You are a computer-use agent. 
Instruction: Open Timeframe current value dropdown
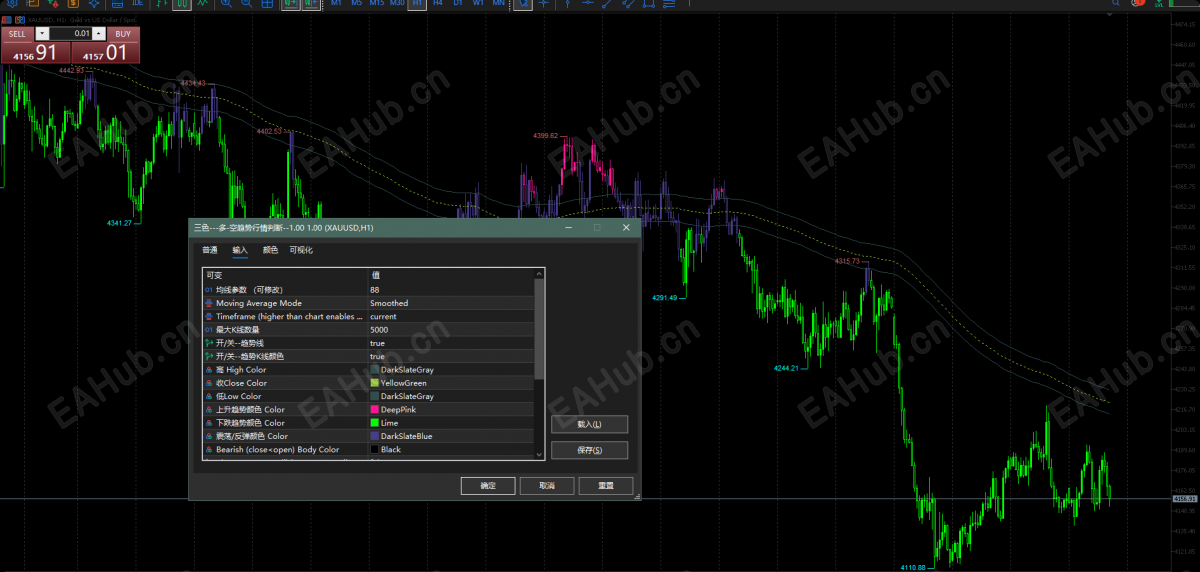451,316
